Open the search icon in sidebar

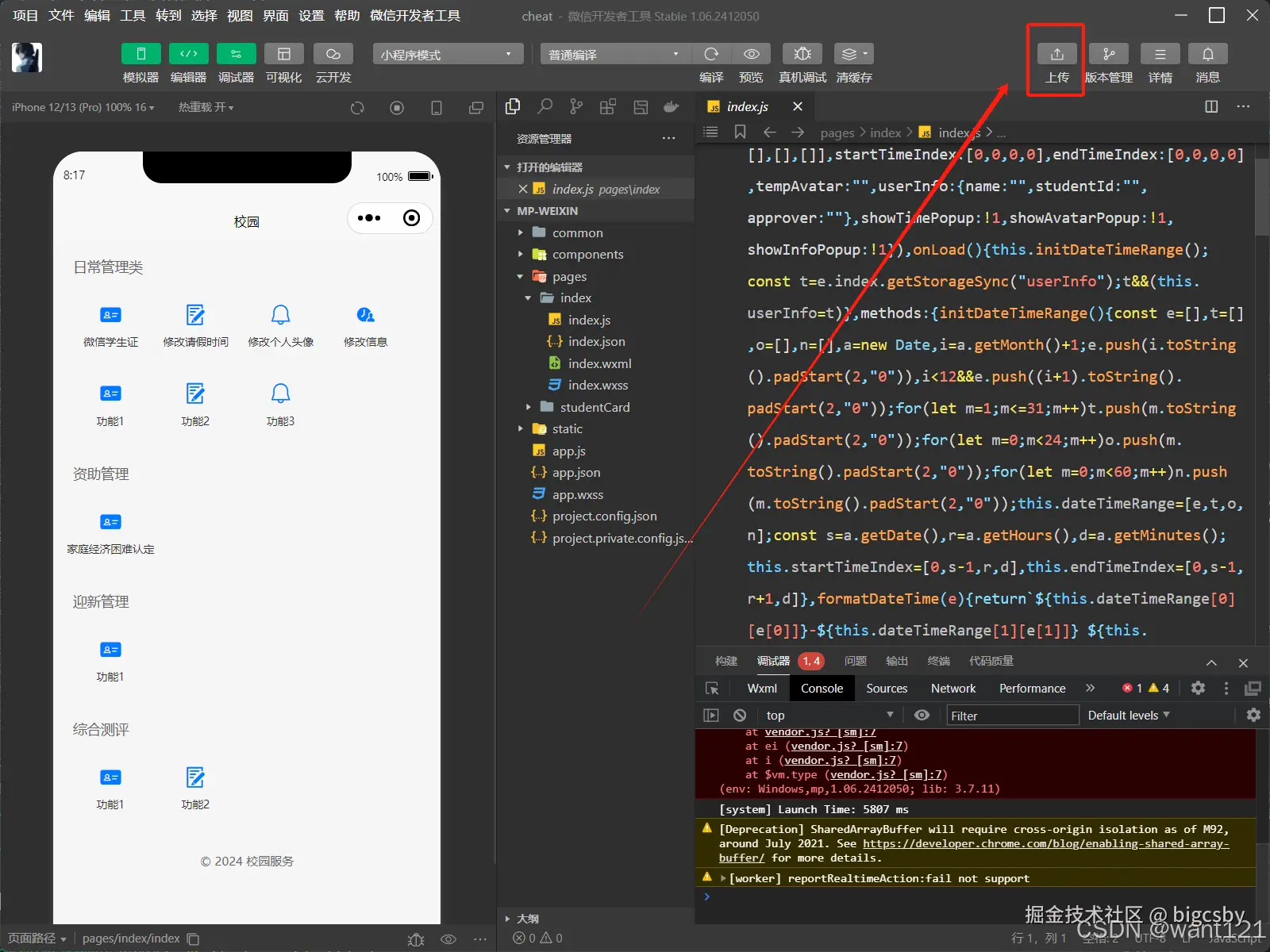[545, 106]
